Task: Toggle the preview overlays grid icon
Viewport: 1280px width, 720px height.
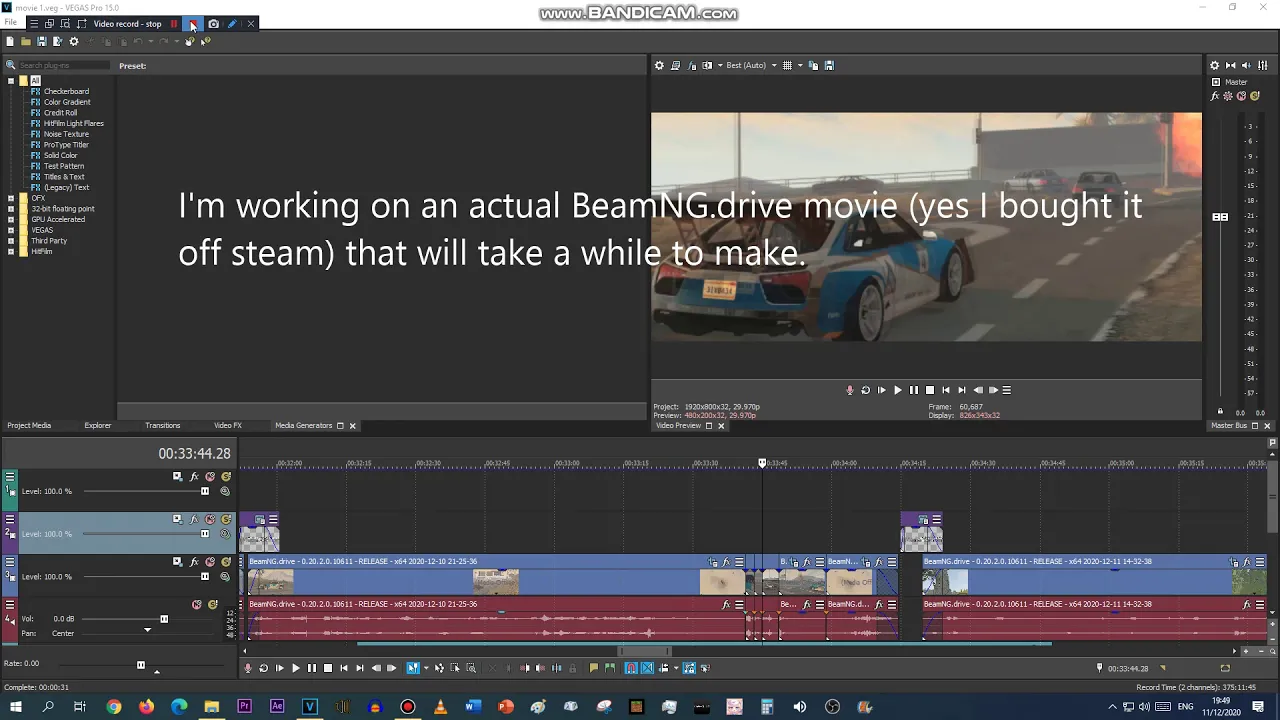Action: click(x=787, y=65)
